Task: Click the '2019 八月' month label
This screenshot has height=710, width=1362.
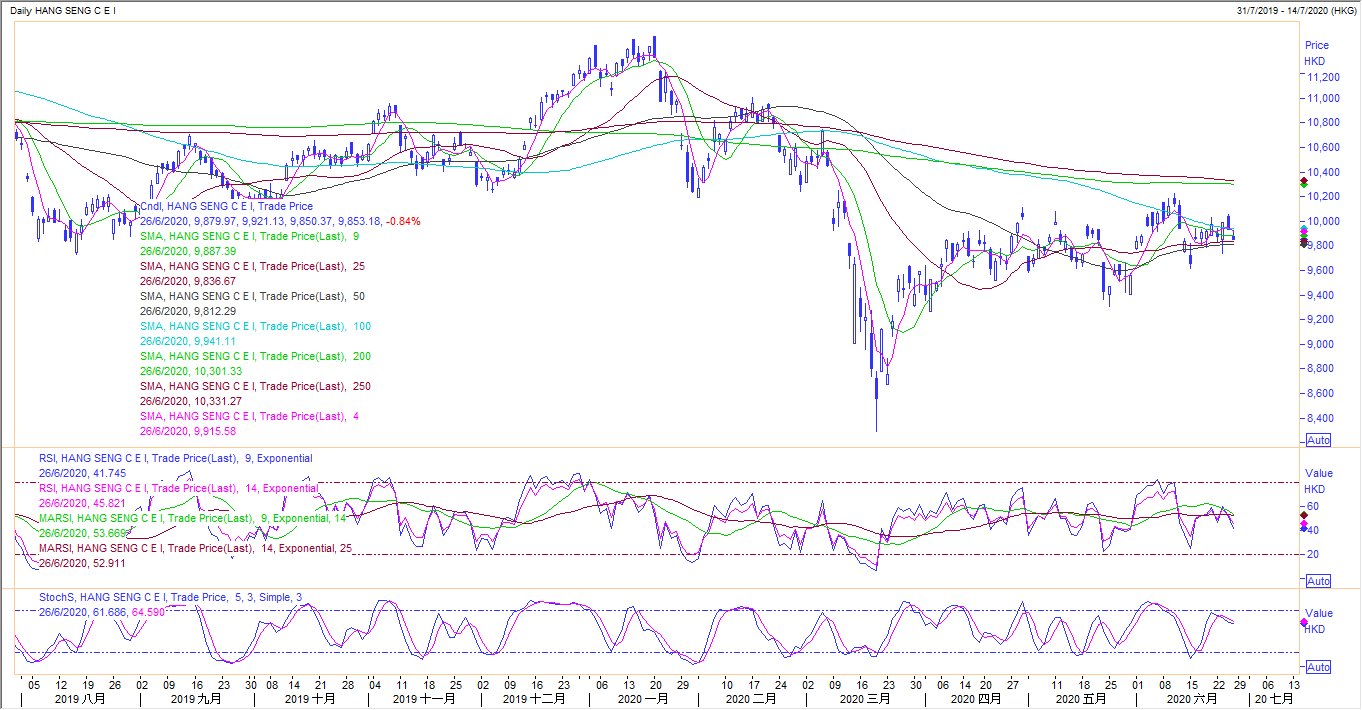Action: [x=79, y=699]
